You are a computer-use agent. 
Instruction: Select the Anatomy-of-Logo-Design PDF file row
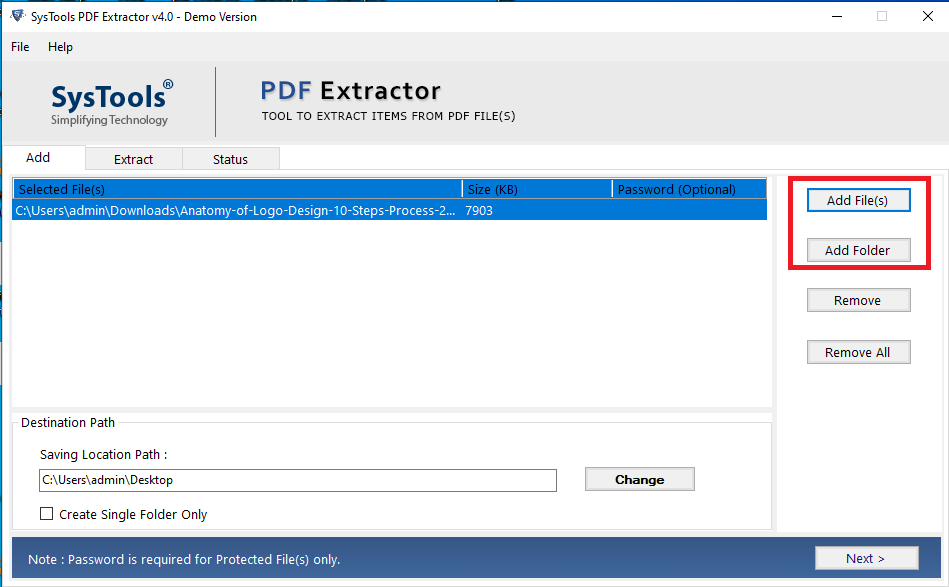coord(390,211)
